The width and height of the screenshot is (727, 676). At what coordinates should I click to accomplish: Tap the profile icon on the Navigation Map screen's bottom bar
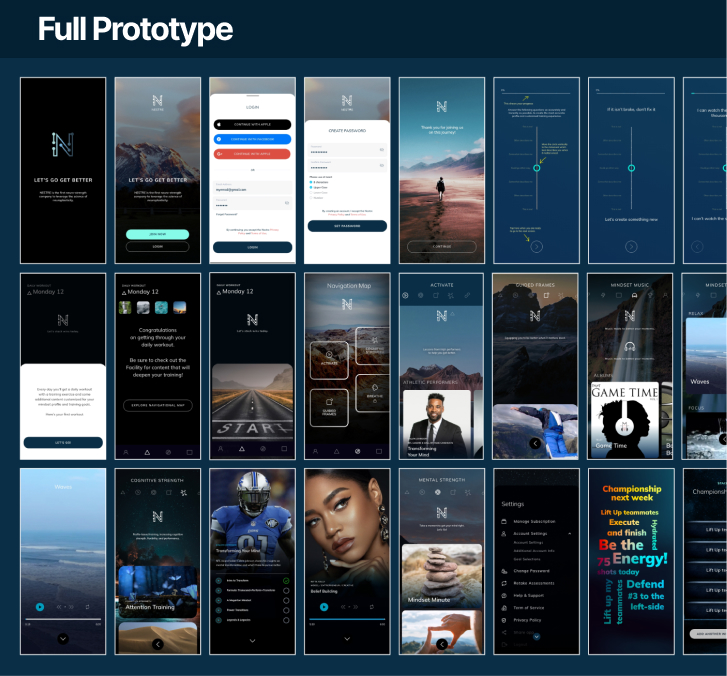tap(315, 451)
